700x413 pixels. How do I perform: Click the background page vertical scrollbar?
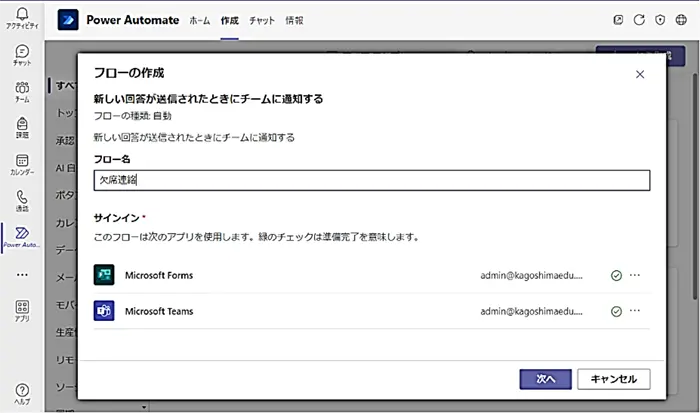(695, 188)
